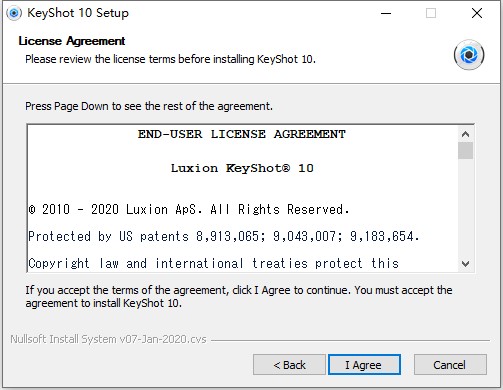The width and height of the screenshot is (503, 390).
Task: Click the KeyShot icon in the title bar
Action: [14, 13]
